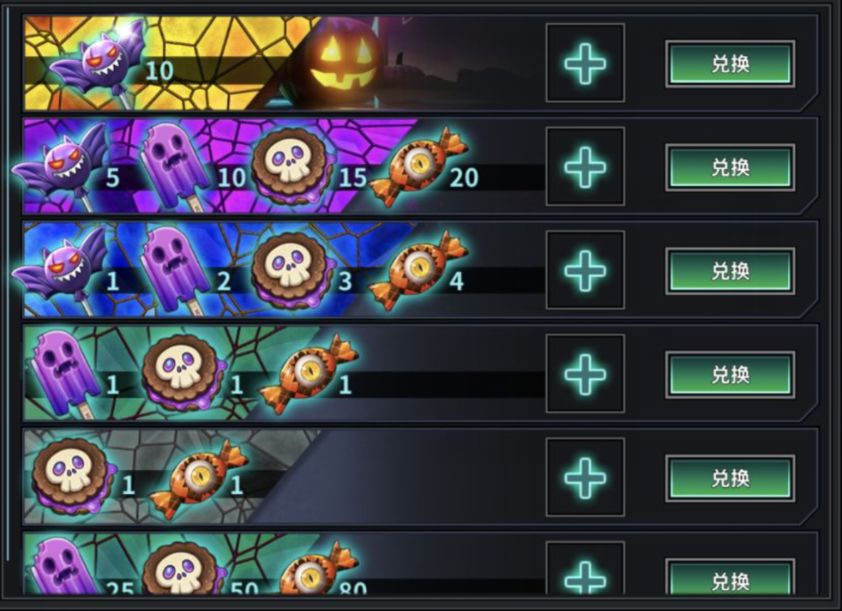Click the plus slot in the gray row
The width and height of the screenshot is (842, 611).
point(585,477)
